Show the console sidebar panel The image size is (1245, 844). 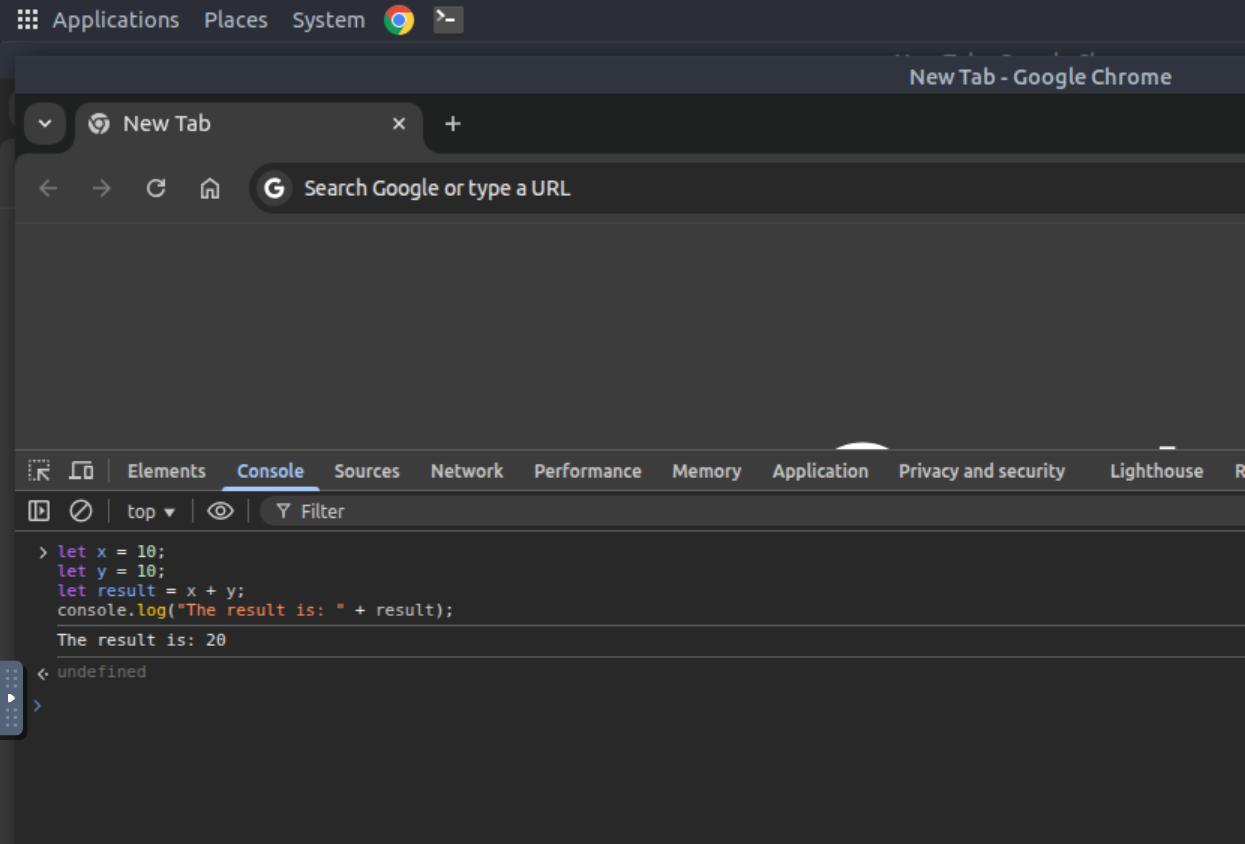pyautogui.click(x=39, y=511)
